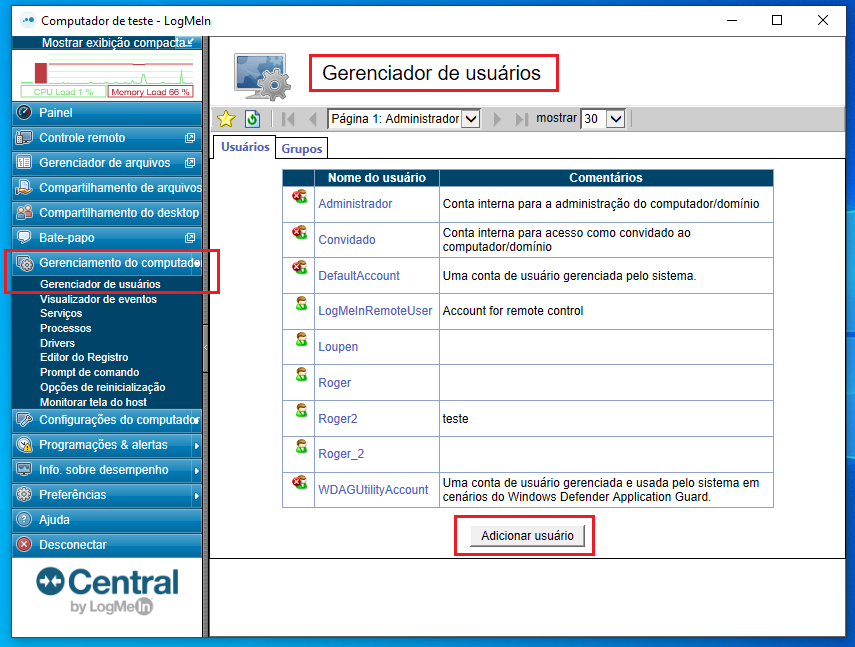855x647 pixels.
Task: Click the compact view arrow icon
Action: click(190, 42)
